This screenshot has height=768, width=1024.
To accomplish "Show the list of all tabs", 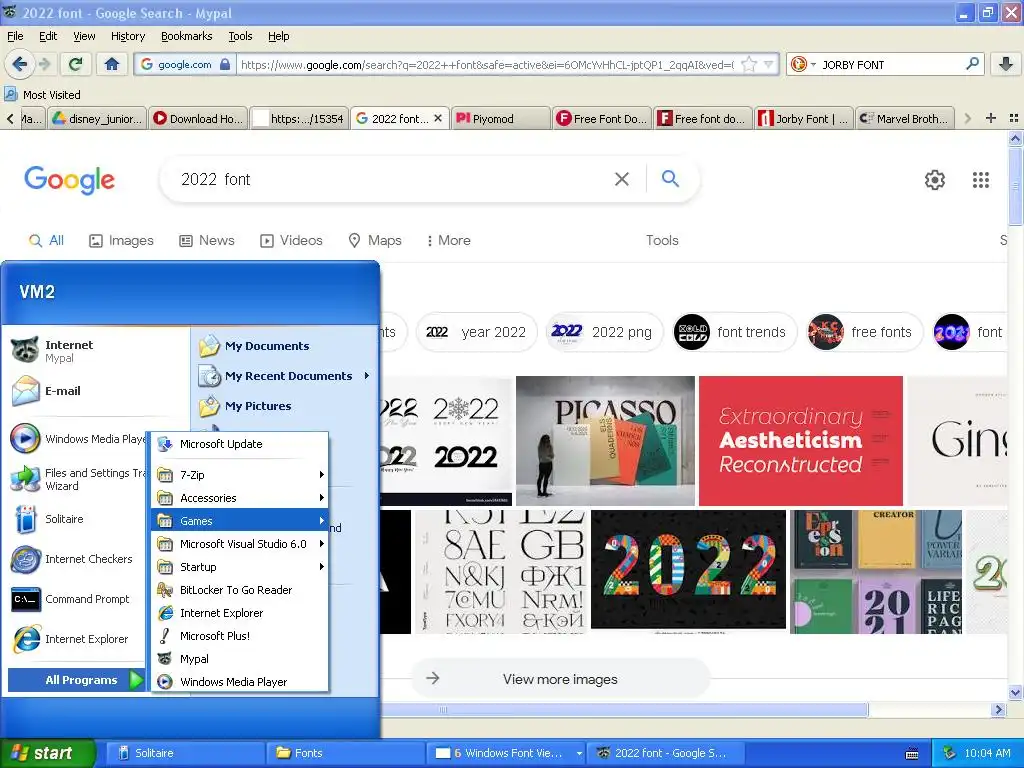I will (1014, 118).
